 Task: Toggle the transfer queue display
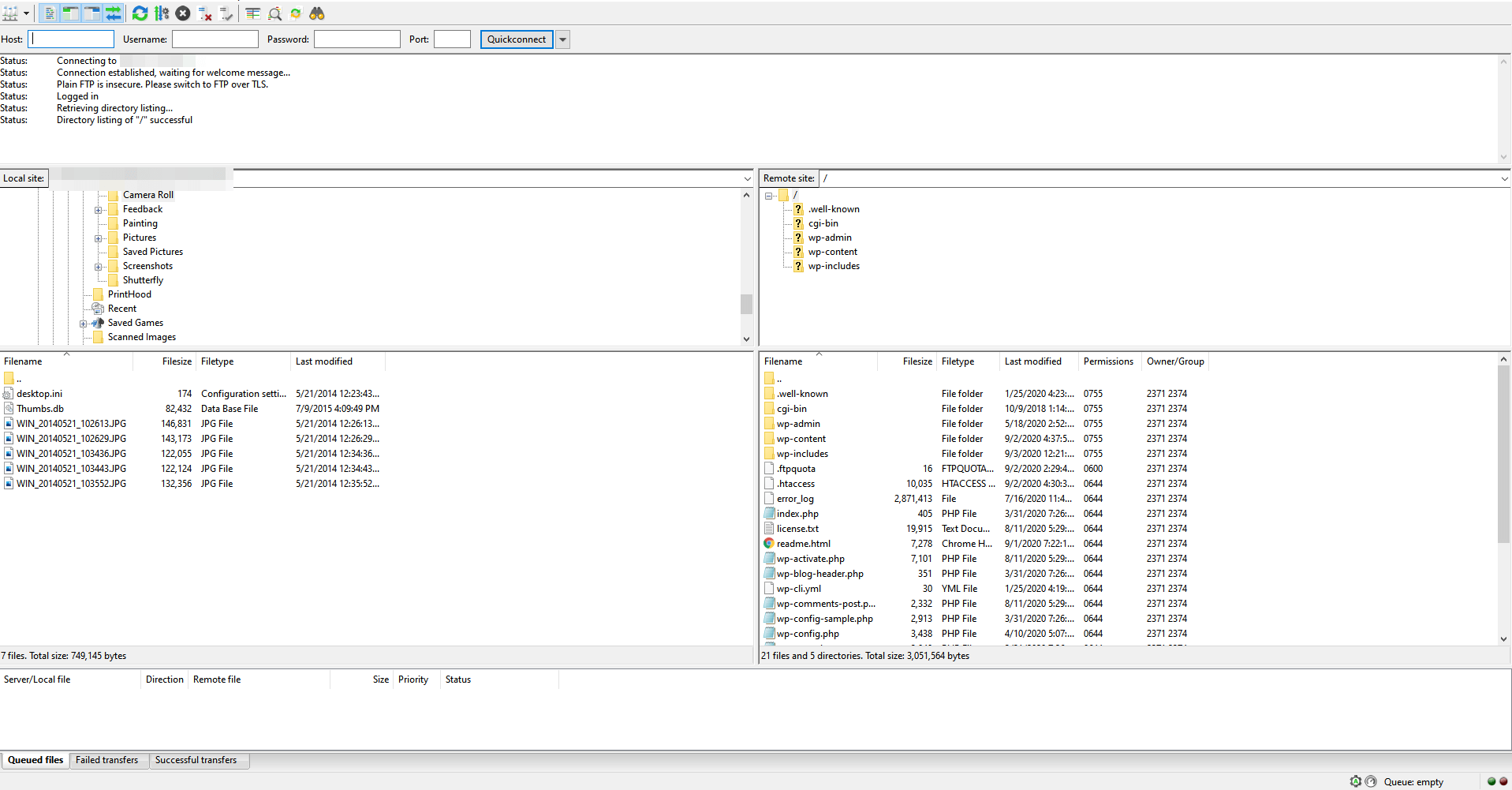point(114,13)
